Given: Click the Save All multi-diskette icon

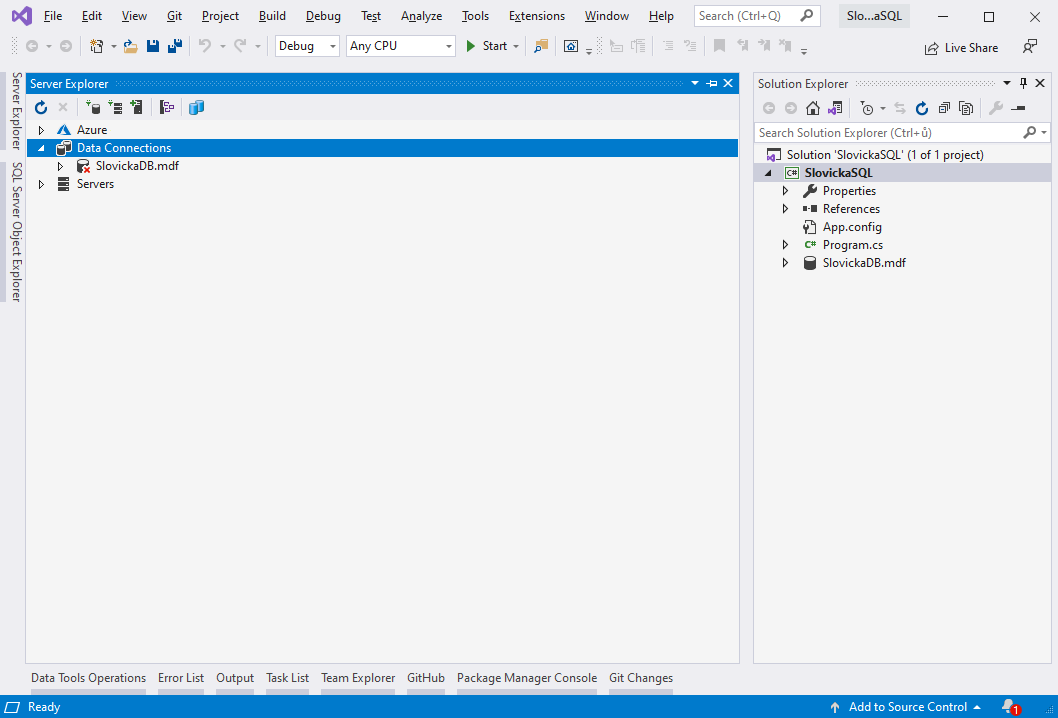Looking at the screenshot, I should pyautogui.click(x=175, y=46).
